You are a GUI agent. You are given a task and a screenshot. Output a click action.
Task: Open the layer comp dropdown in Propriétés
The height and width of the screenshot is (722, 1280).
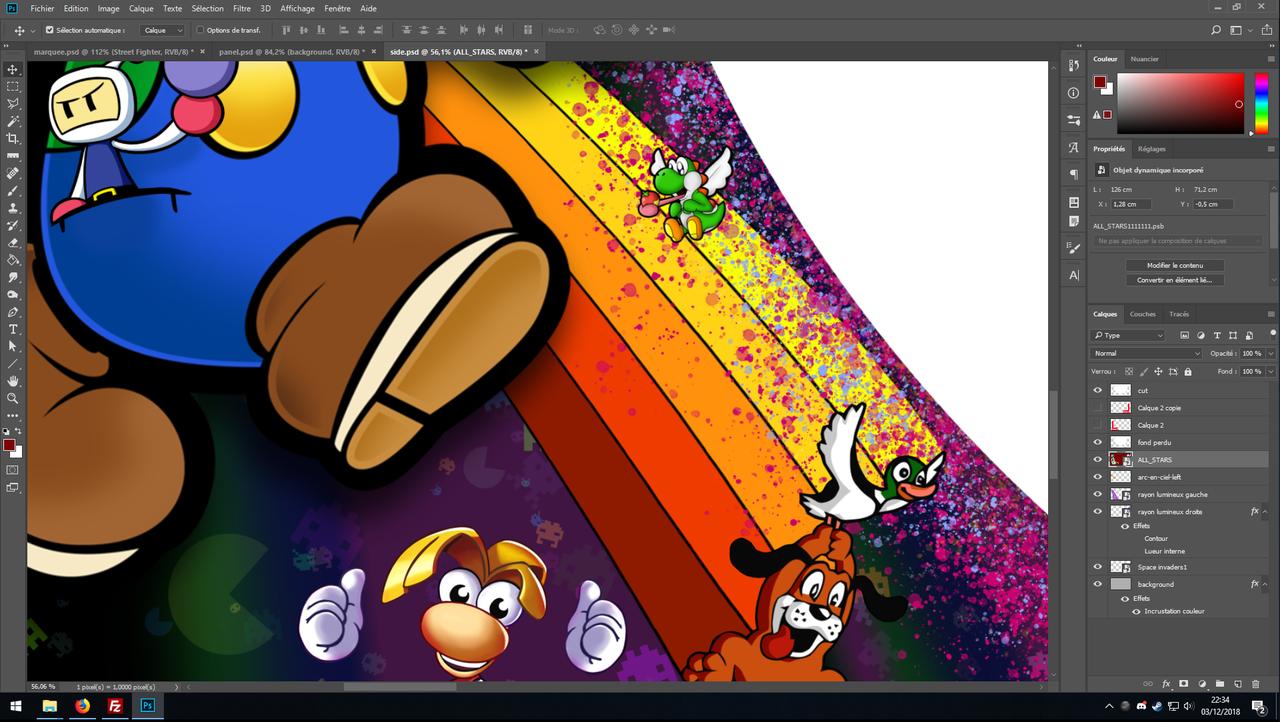[1178, 241]
